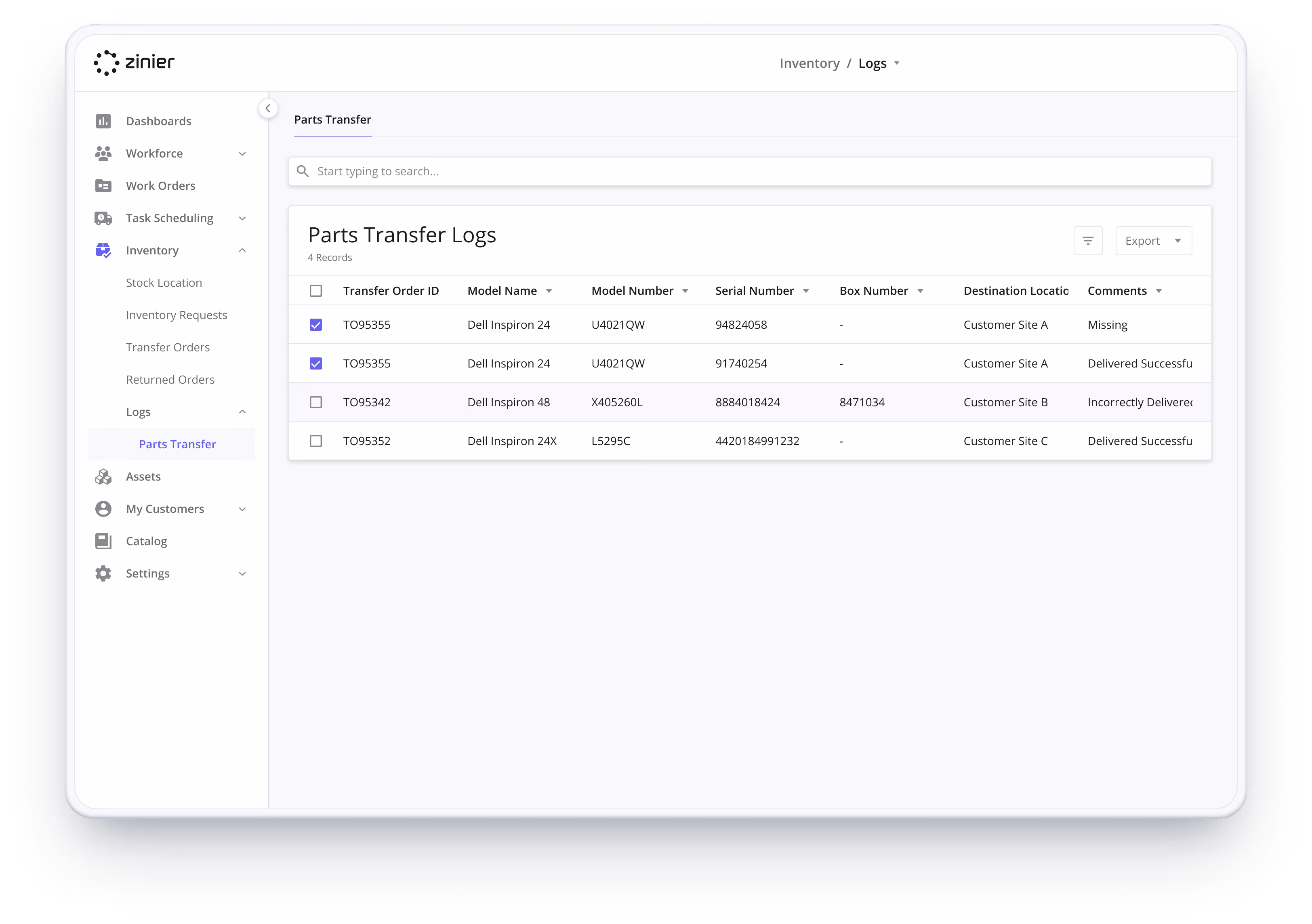
Task: Click the Task Scheduling truck icon
Action: (x=103, y=218)
